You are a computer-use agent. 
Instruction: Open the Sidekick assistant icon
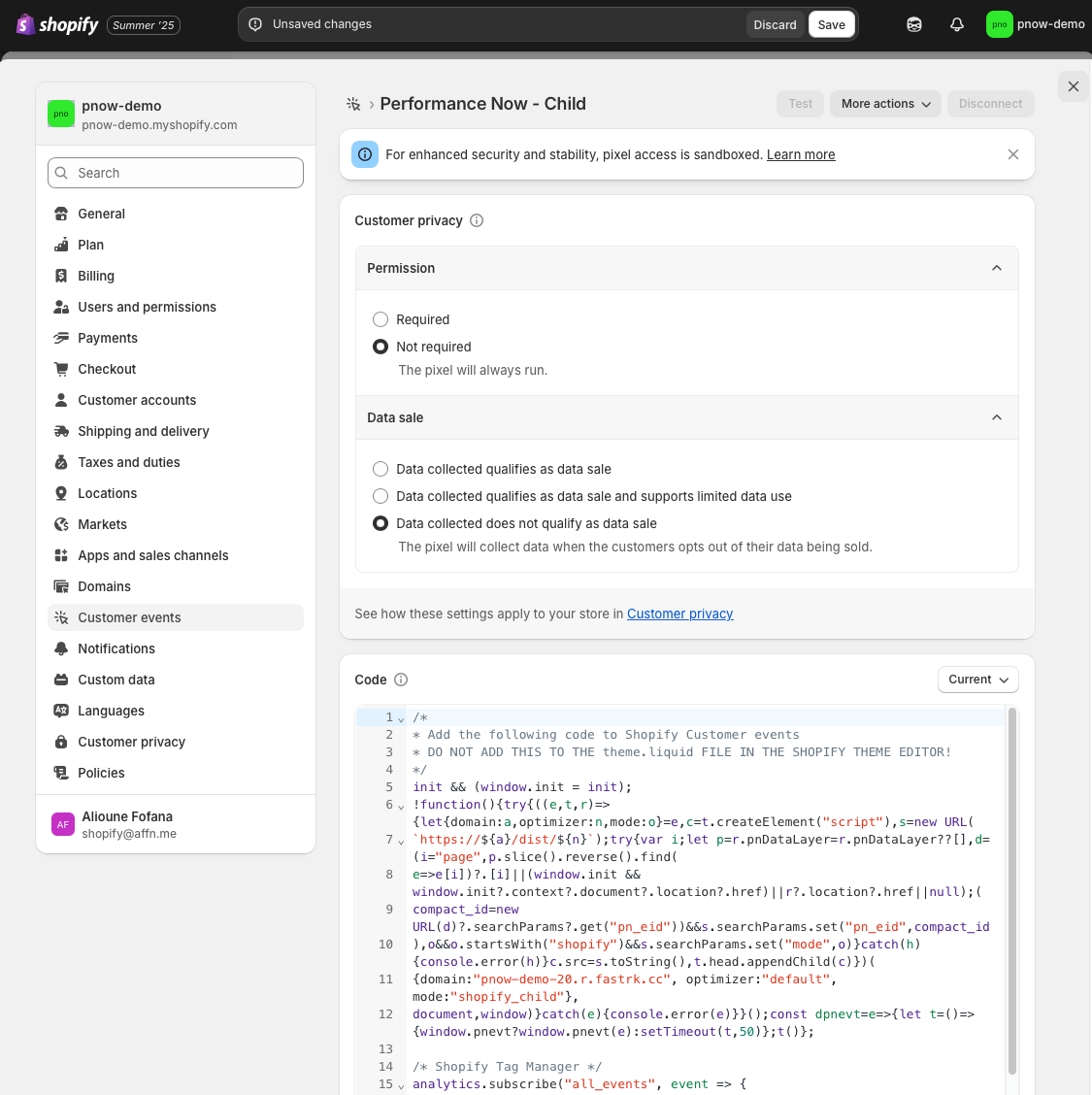(914, 24)
